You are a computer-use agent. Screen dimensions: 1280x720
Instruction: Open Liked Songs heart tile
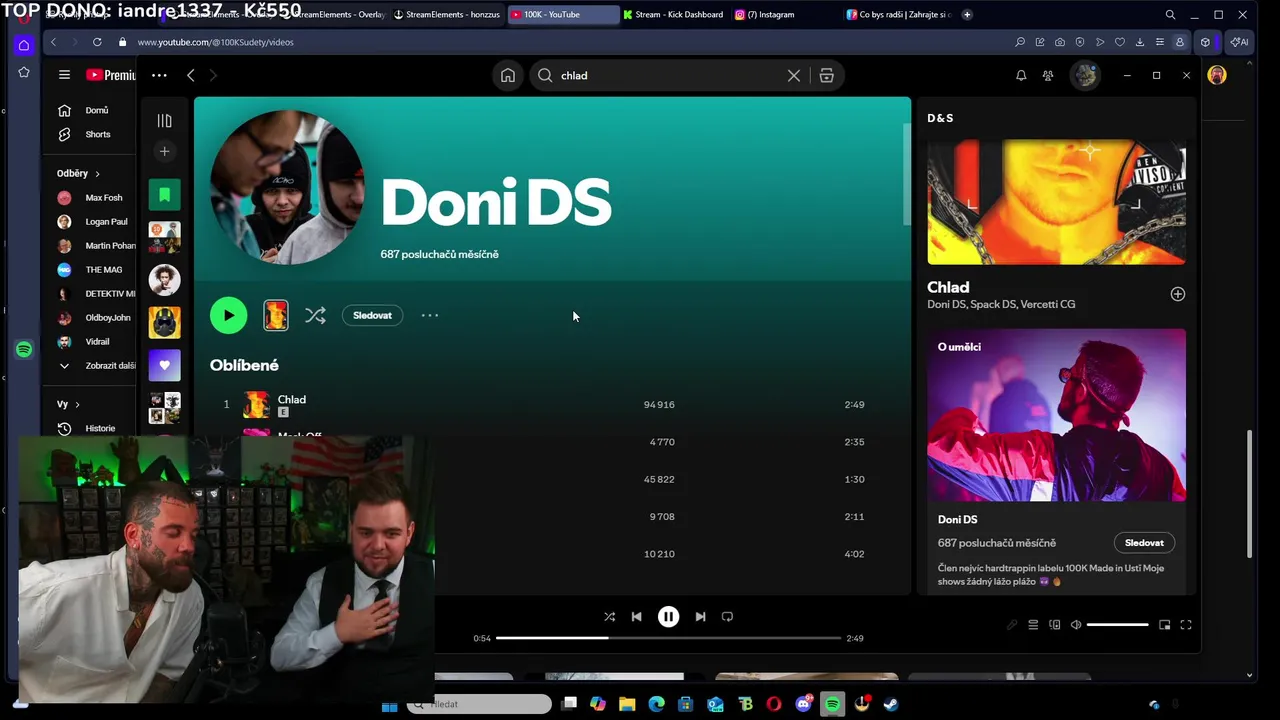164,365
